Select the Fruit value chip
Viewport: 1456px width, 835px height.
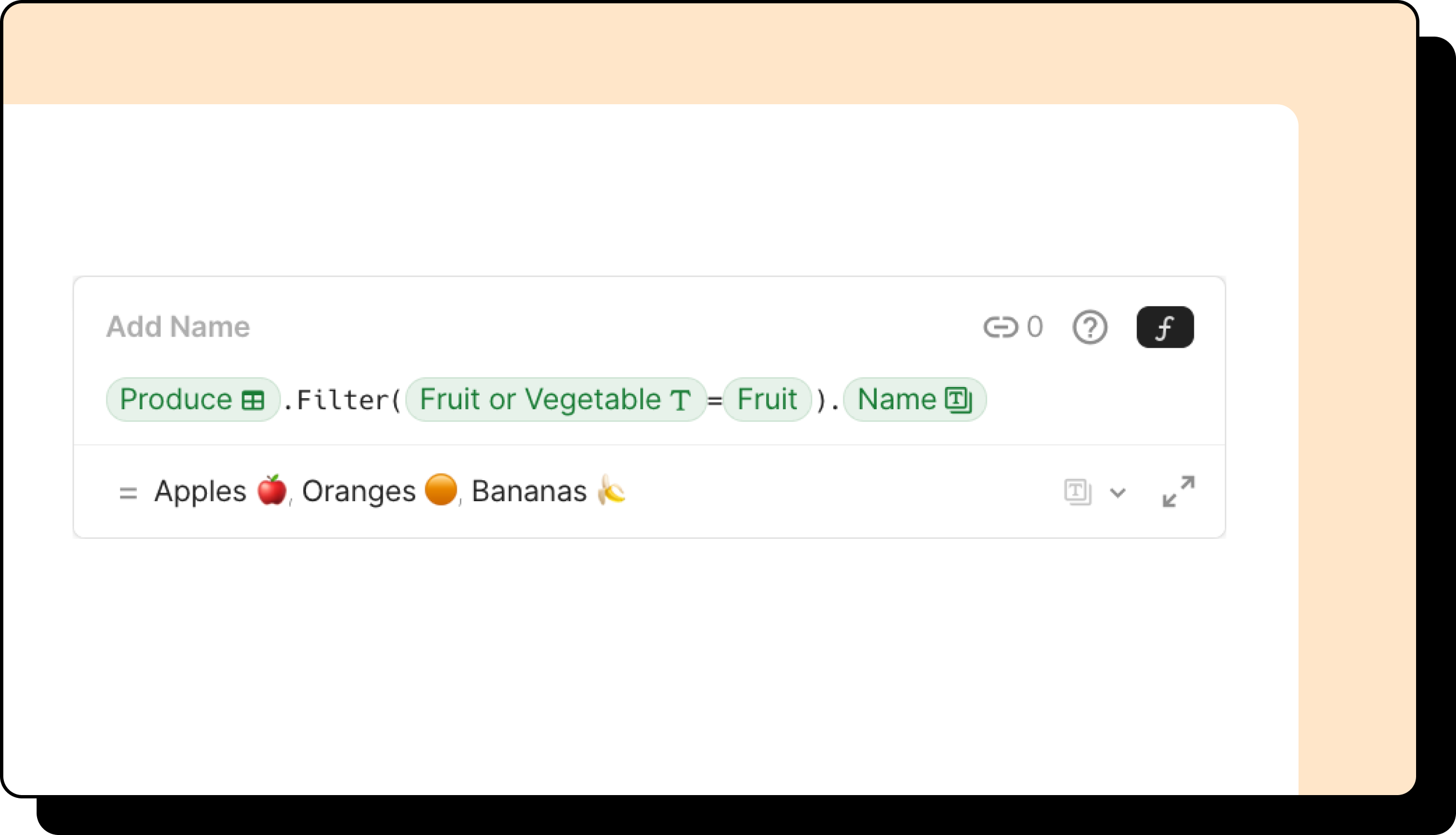pyautogui.click(x=767, y=399)
